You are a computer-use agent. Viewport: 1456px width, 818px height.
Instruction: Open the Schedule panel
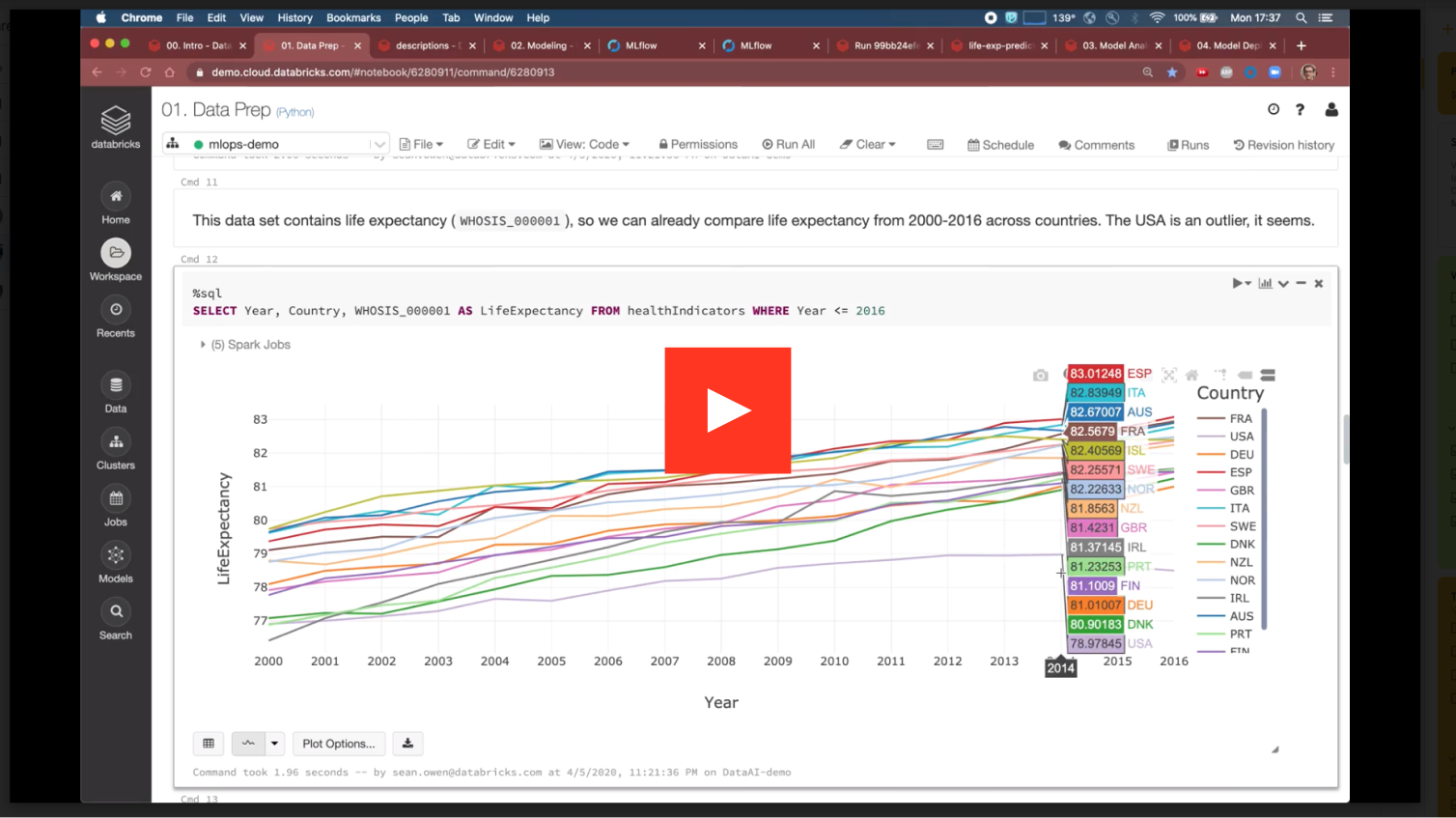1000,145
